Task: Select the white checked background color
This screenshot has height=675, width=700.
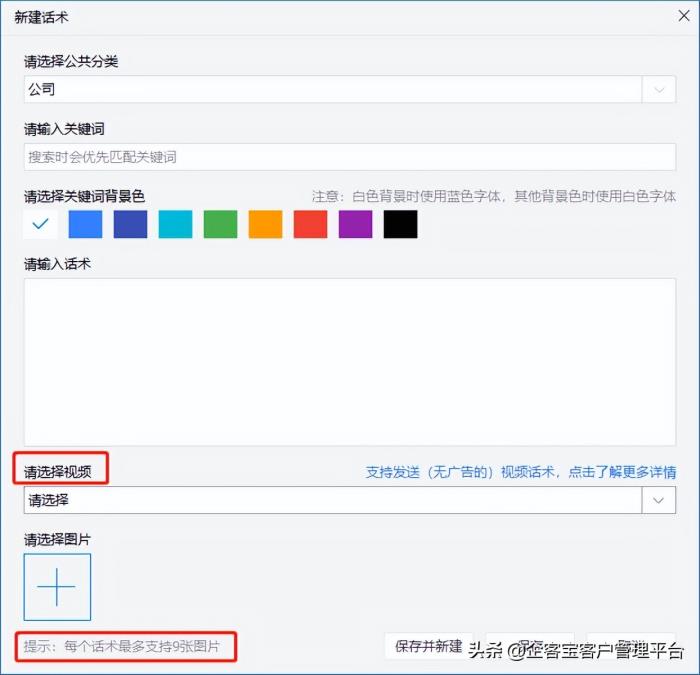Action: pyautogui.click(x=40, y=224)
